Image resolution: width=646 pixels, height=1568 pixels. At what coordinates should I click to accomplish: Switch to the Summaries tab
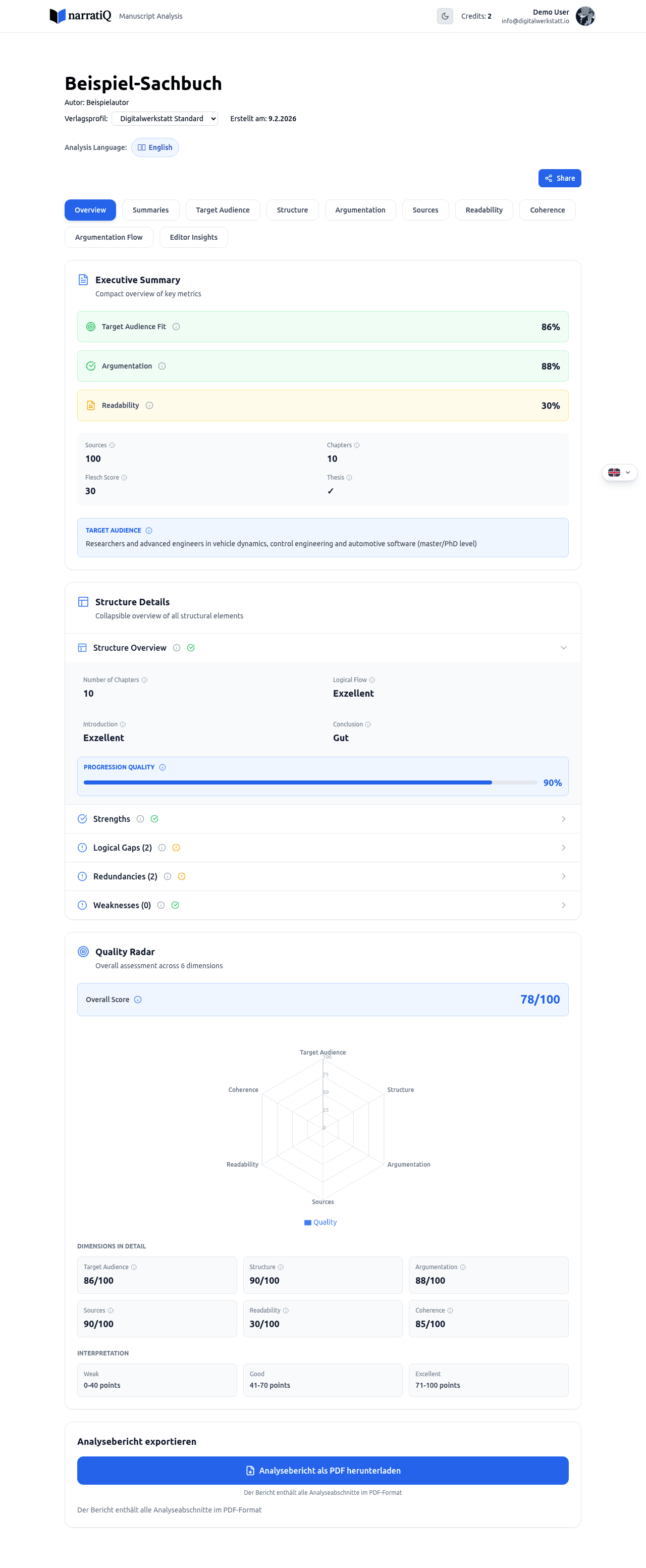pos(150,210)
